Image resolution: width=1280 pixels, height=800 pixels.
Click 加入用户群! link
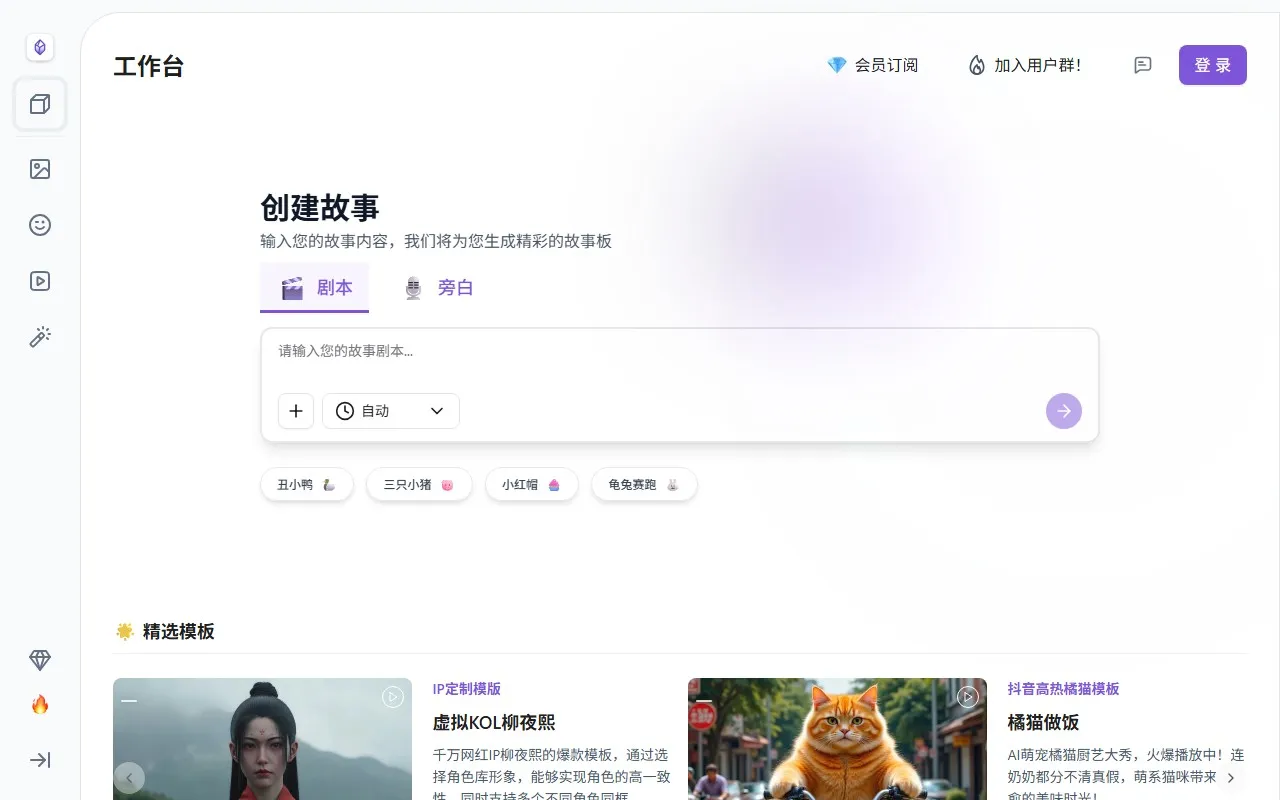(1024, 65)
